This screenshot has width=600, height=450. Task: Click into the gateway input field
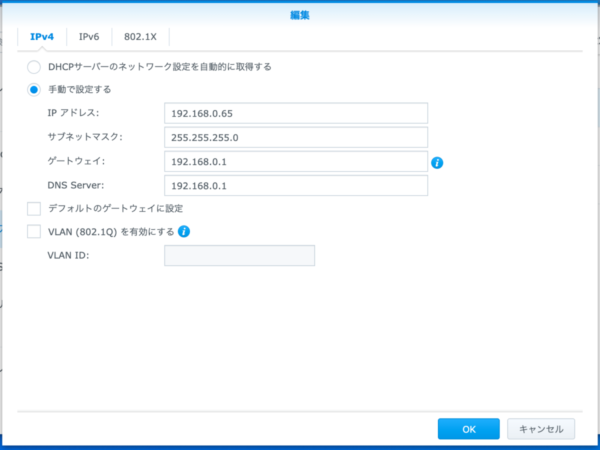click(x=296, y=161)
